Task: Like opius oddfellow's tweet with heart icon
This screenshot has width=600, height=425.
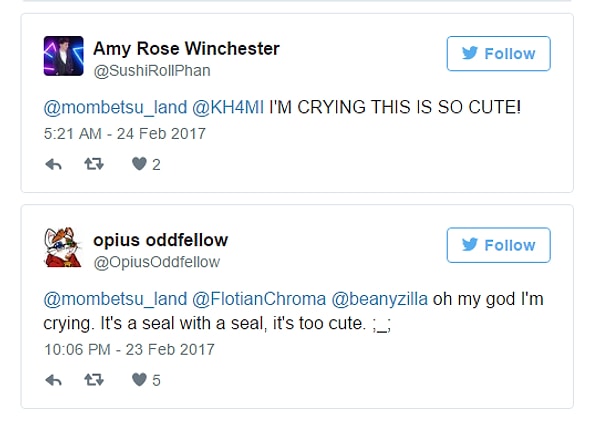Action: click(x=139, y=380)
